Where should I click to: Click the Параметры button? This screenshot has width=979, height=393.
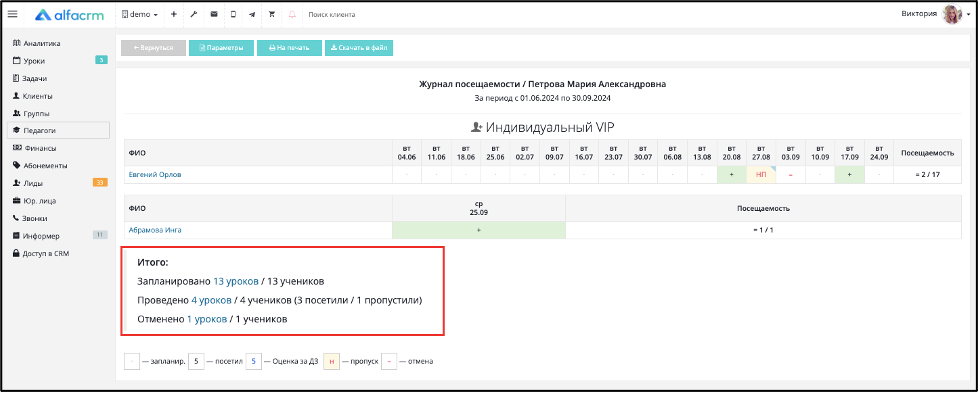click(x=221, y=48)
